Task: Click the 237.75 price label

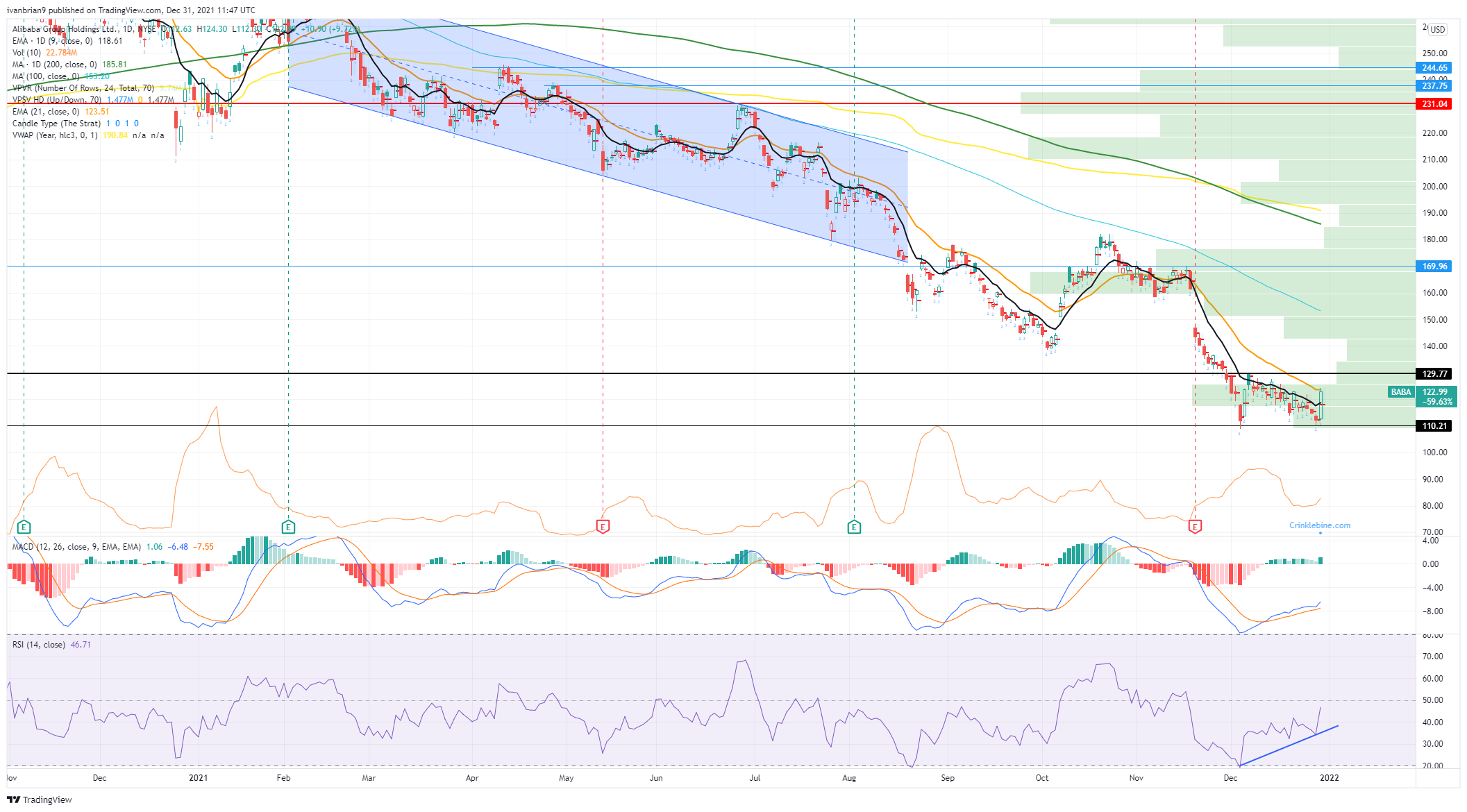Action: tap(1434, 86)
